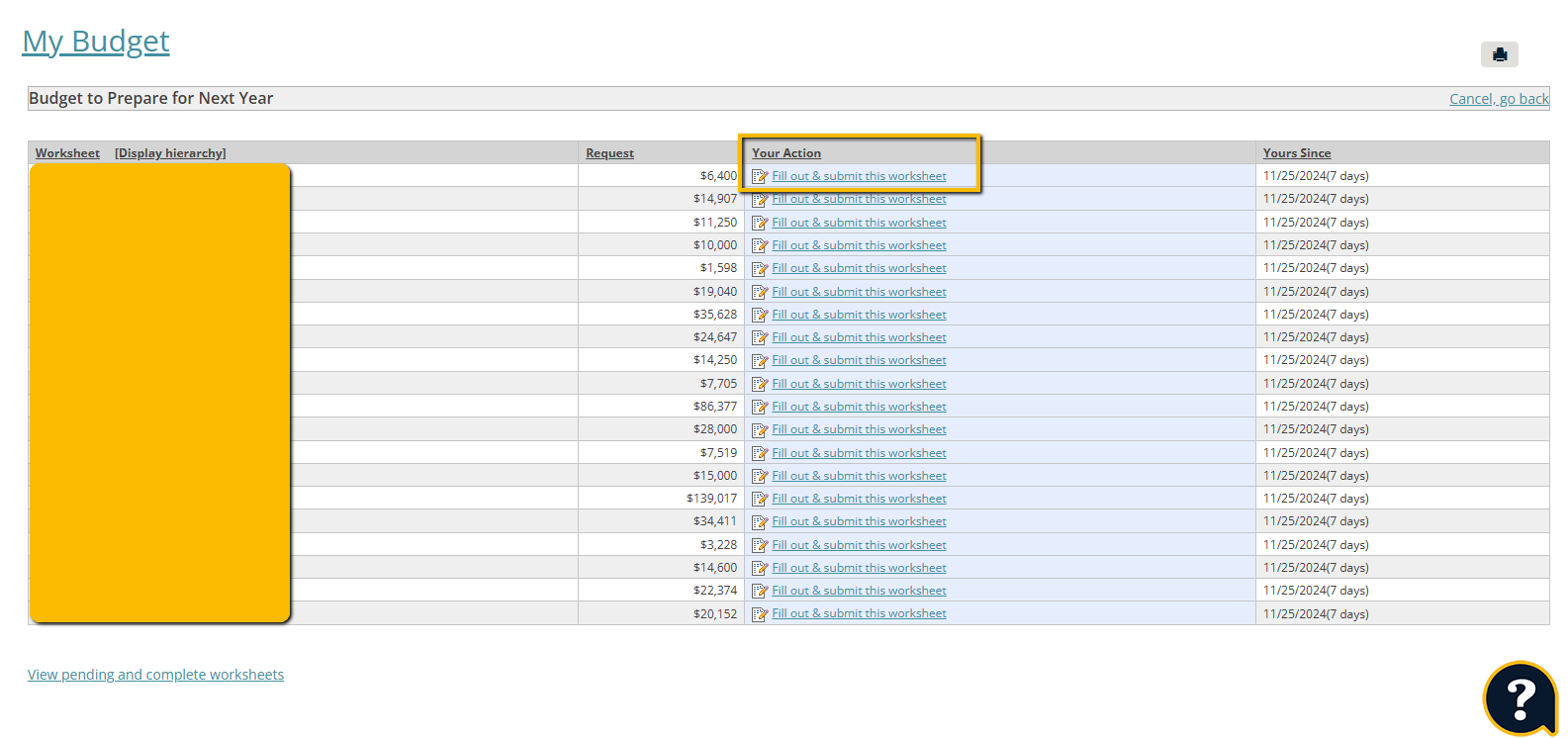Click the edit icon in the $86,377 row
1568x738 pixels.
tap(760, 408)
